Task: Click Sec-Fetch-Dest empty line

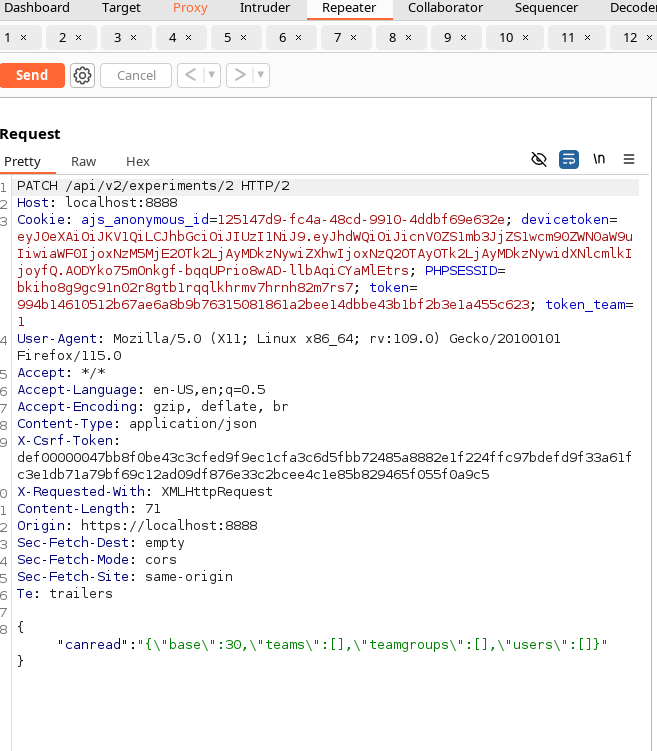Action: coord(101,543)
